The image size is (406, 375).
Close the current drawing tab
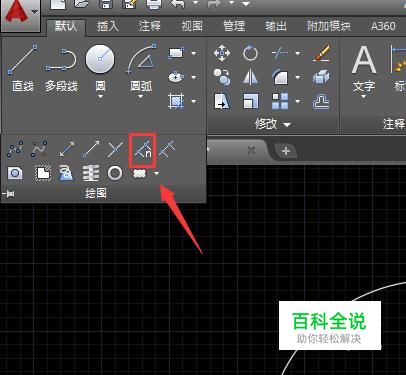coord(251,151)
